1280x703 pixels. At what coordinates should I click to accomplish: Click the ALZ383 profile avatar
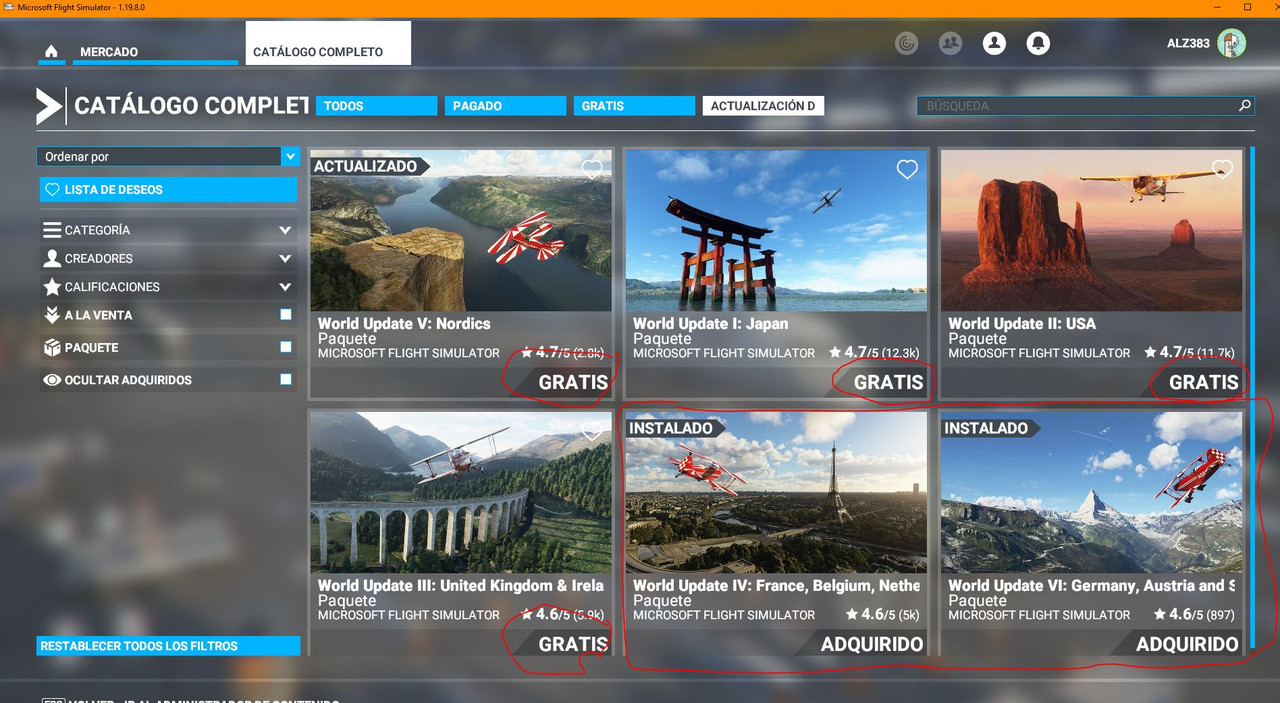pyautogui.click(x=1231, y=43)
